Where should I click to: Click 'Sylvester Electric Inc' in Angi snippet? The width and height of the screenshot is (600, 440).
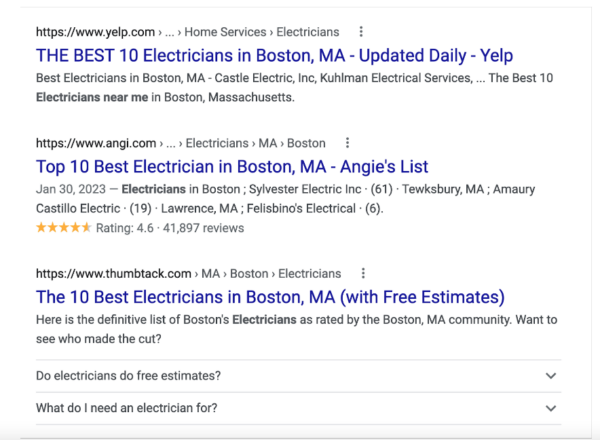click(305, 189)
